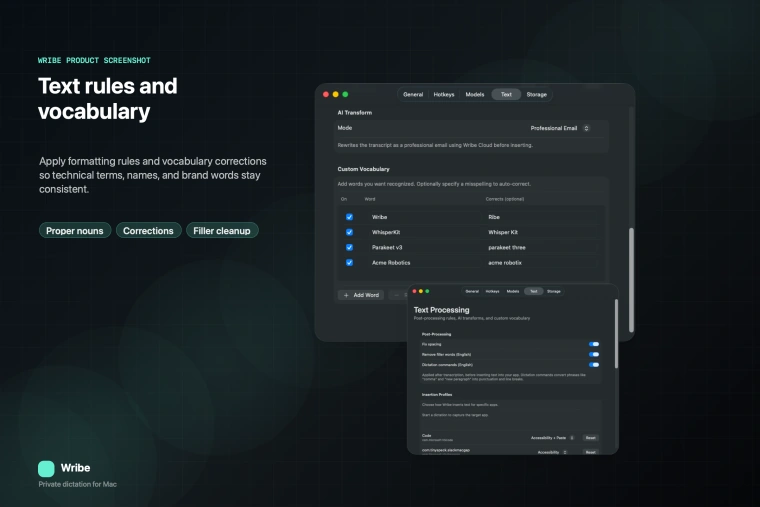Toggle Remove filler words (English) switch
The image size is (760, 507).
click(x=594, y=354)
